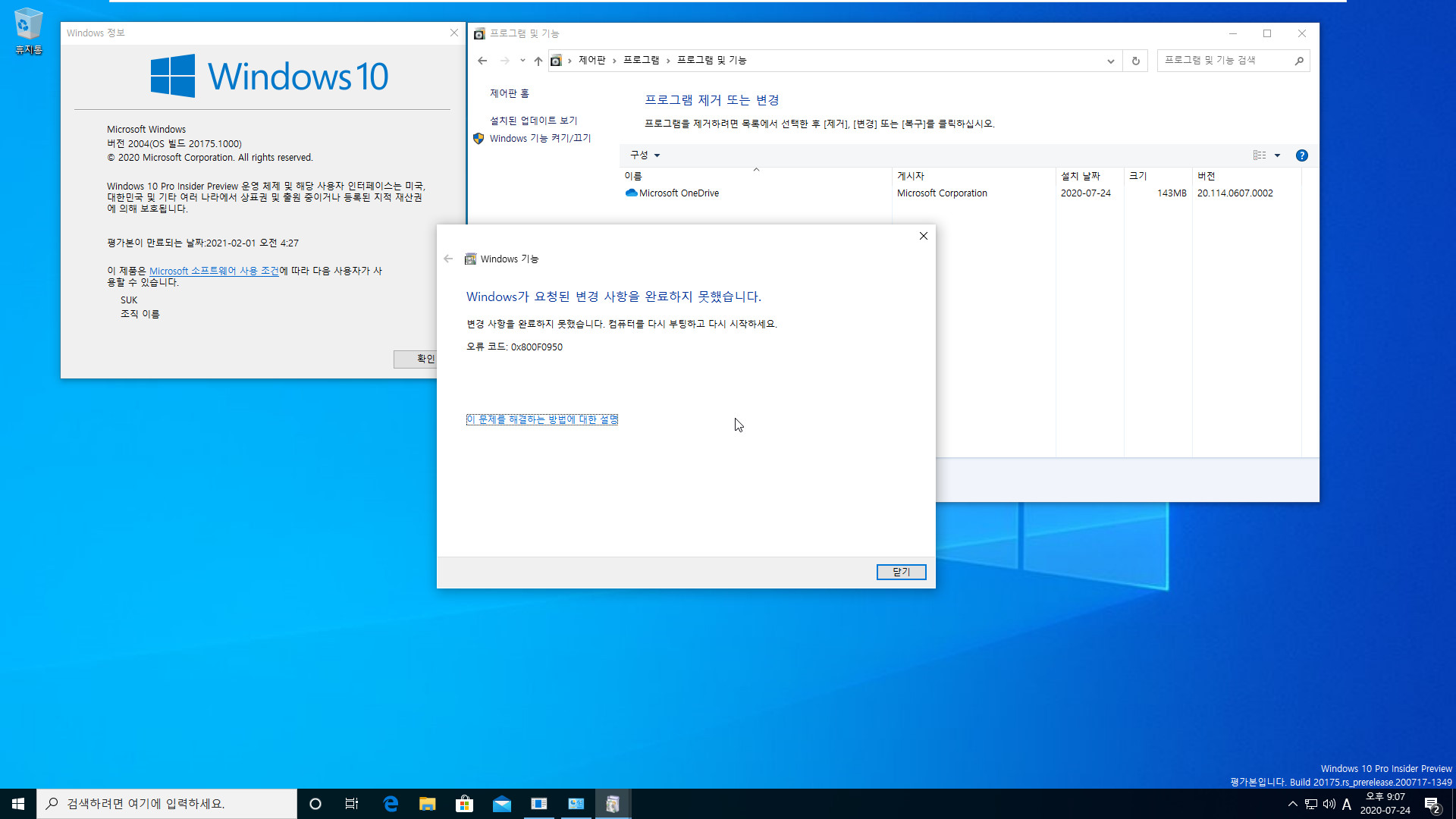Select 제어판 breadcrumb in address bar

(x=591, y=60)
